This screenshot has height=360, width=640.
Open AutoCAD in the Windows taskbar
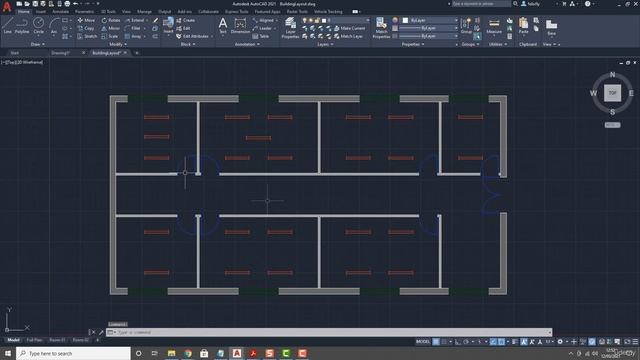coord(237,353)
